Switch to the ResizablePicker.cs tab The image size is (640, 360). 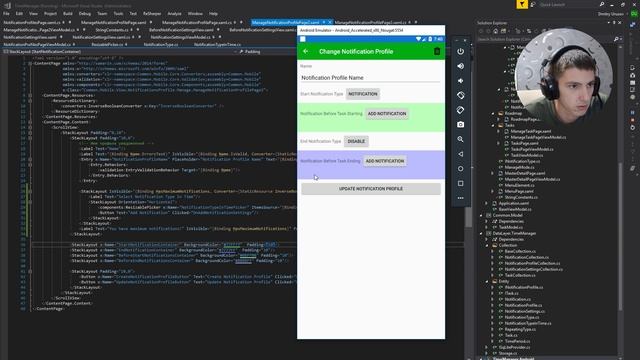[x=107, y=44]
